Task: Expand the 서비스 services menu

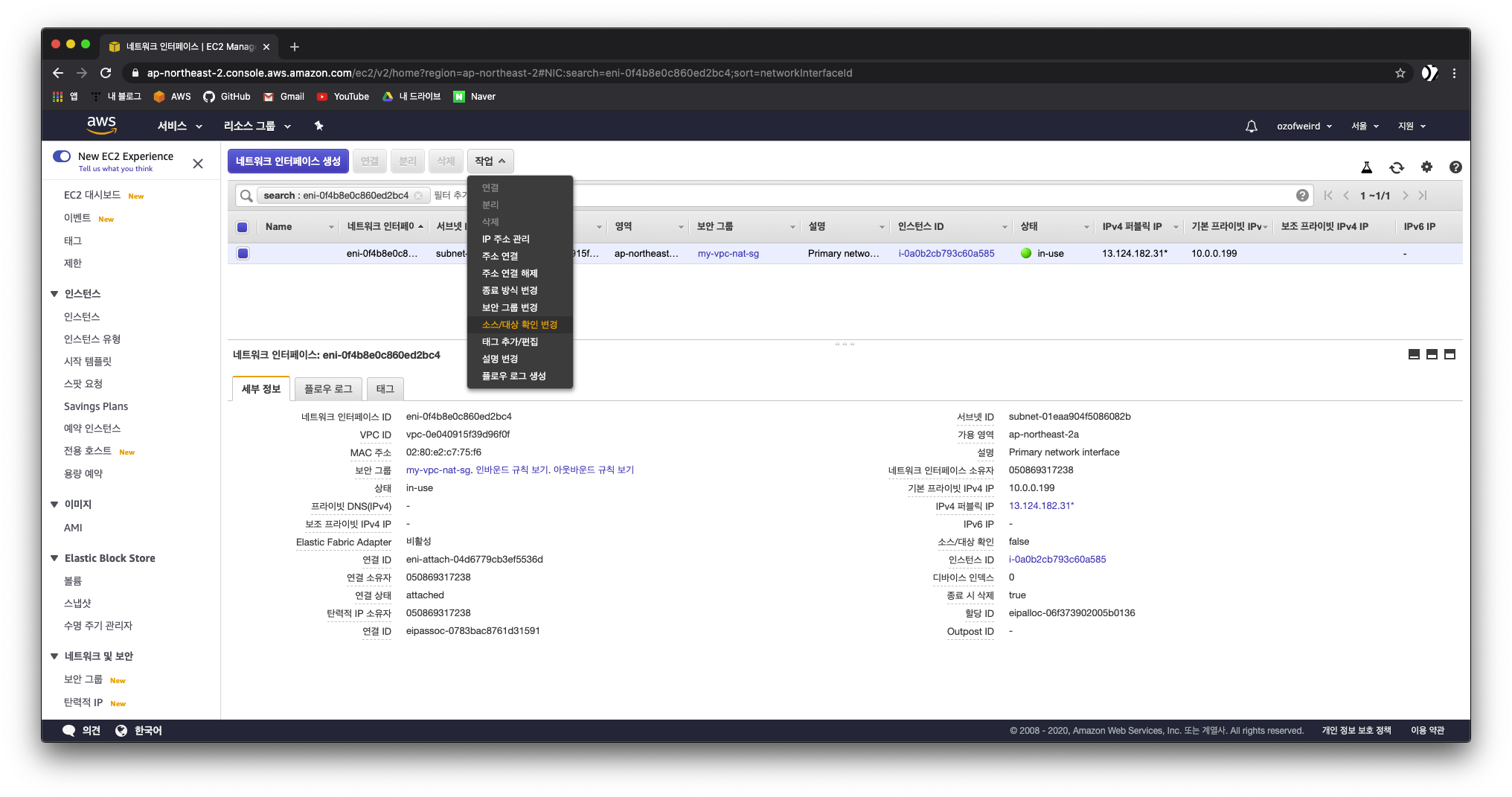Action: 179,127
